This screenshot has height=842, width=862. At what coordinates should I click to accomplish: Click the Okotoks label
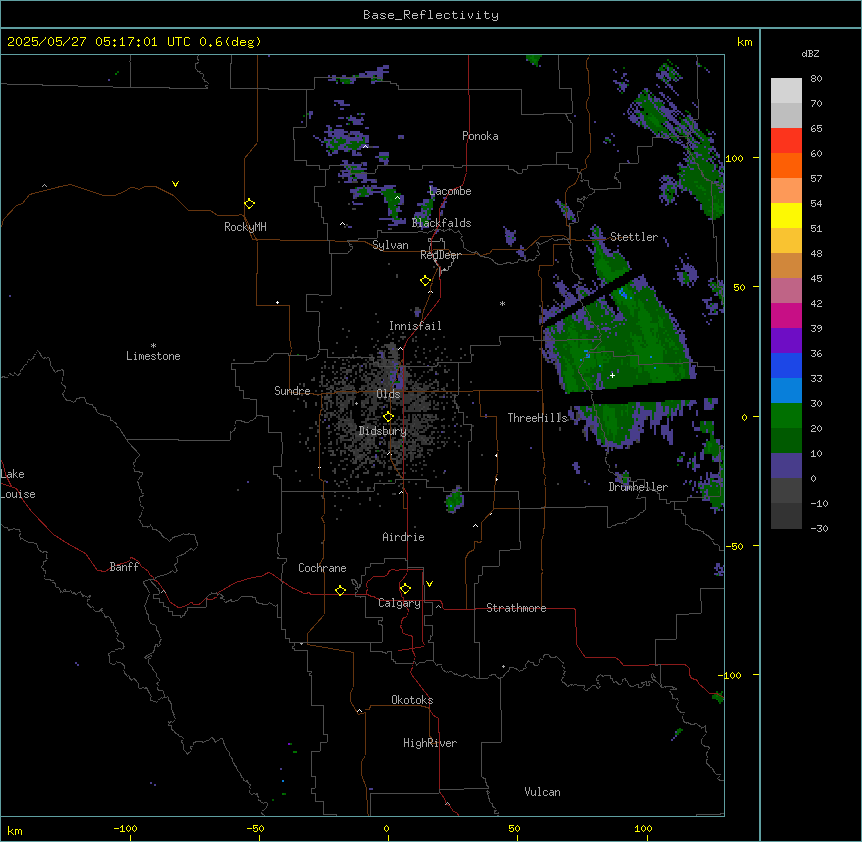click(412, 700)
